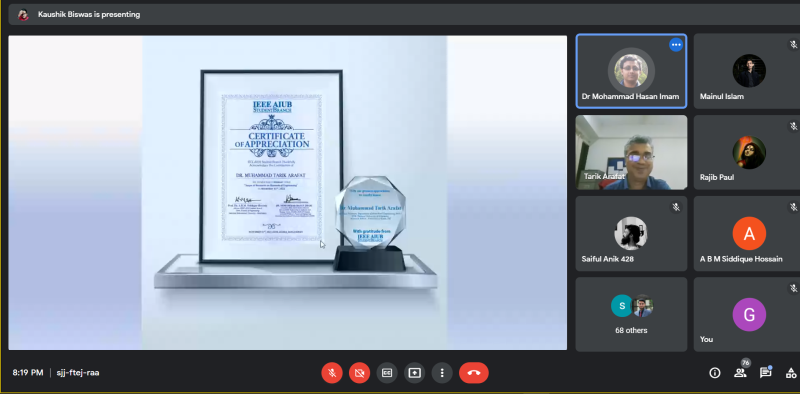The width and height of the screenshot is (800, 394).
Task: Open chat with everyone icon
Action: coord(765,372)
